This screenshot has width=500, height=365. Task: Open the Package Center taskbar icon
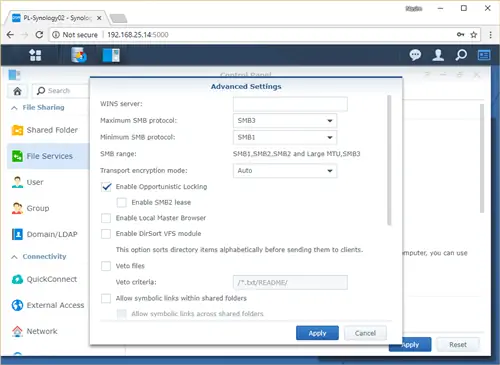[79, 55]
